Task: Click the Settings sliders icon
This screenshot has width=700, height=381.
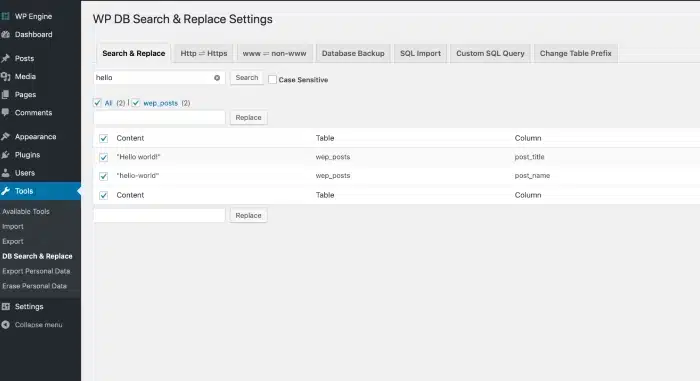Action: [5, 306]
